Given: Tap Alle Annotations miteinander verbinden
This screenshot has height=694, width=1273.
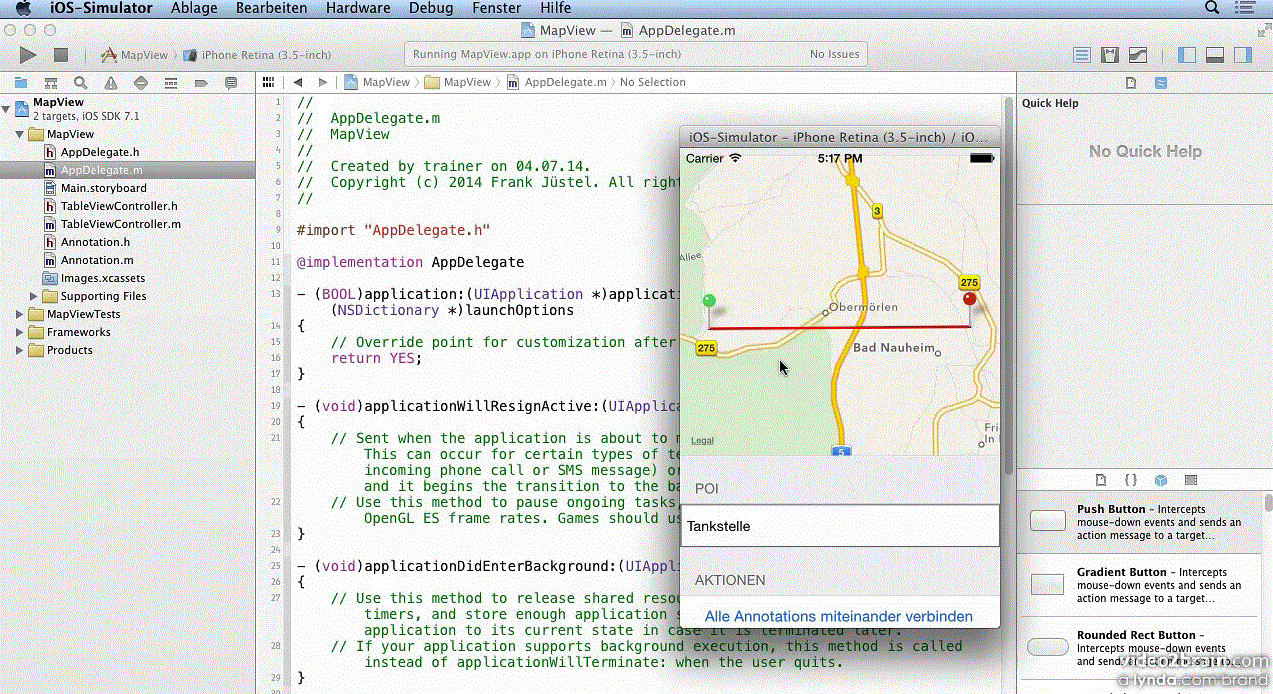Looking at the screenshot, I should (x=839, y=616).
